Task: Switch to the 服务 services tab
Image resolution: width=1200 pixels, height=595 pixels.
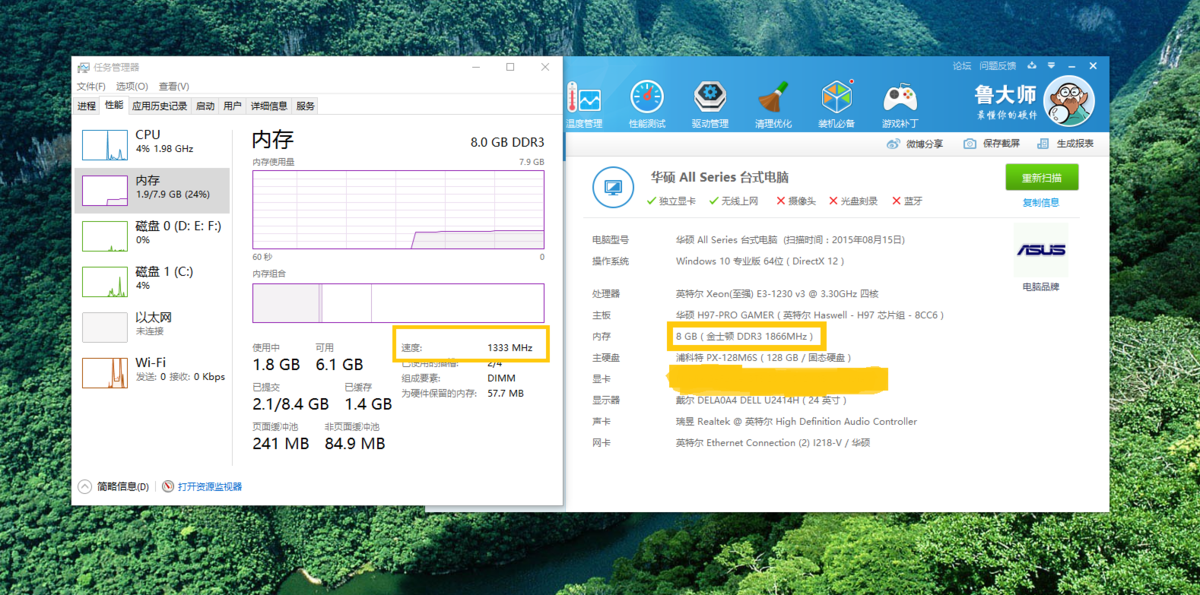Action: [x=306, y=106]
